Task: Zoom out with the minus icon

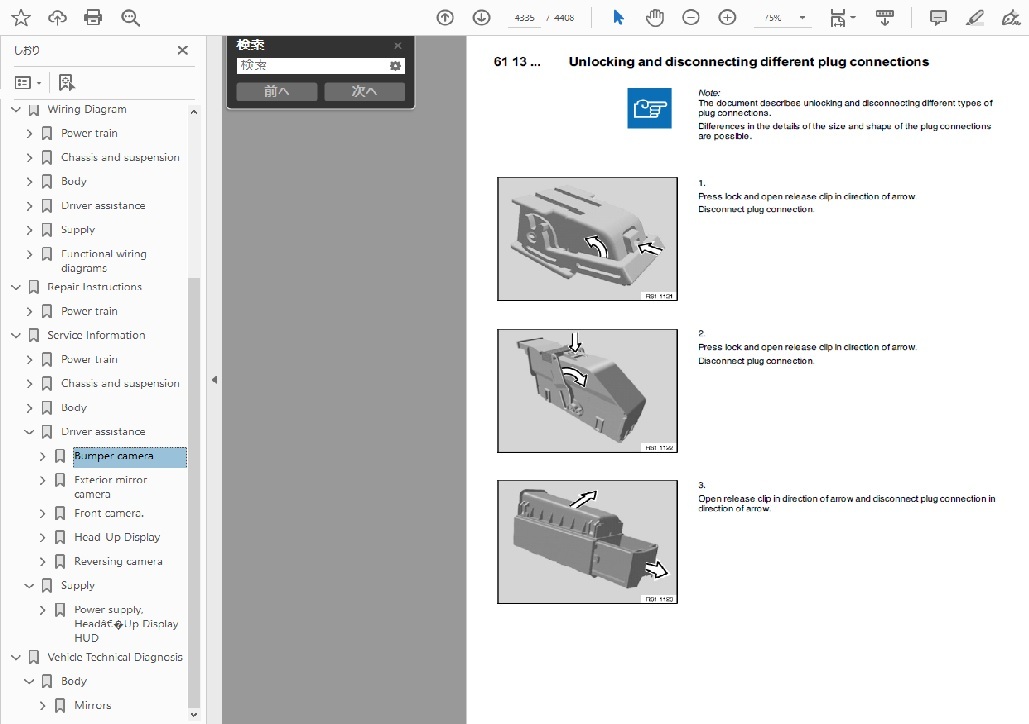Action: pyautogui.click(x=691, y=17)
